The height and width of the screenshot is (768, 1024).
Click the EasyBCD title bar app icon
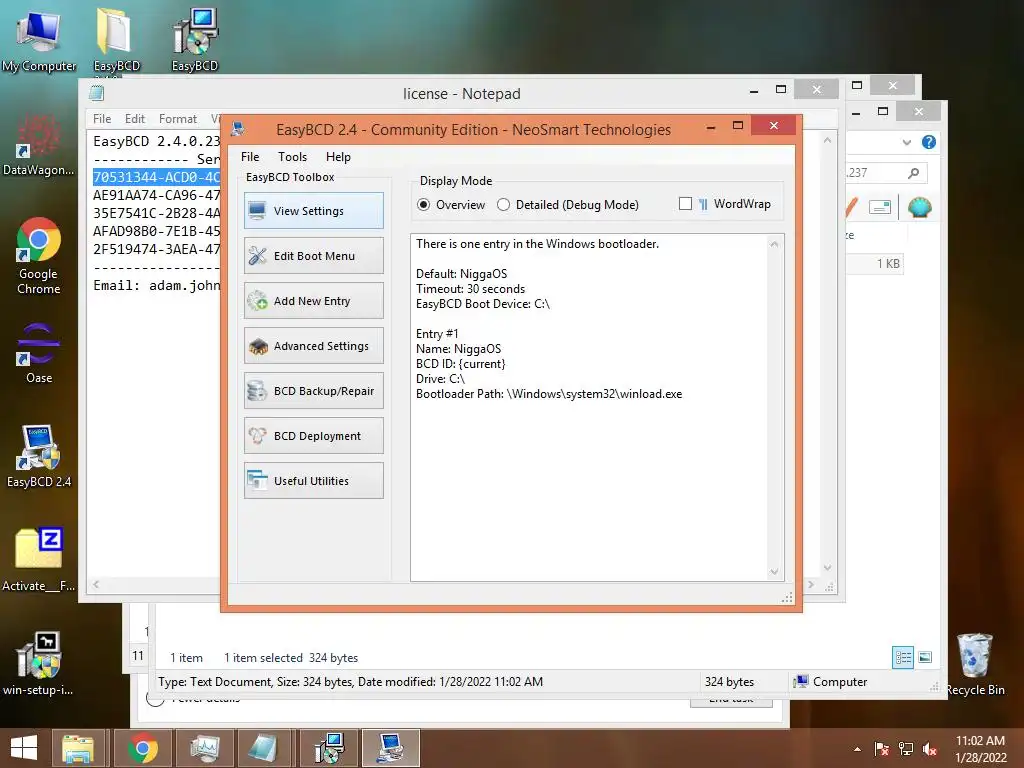(x=238, y=129)
